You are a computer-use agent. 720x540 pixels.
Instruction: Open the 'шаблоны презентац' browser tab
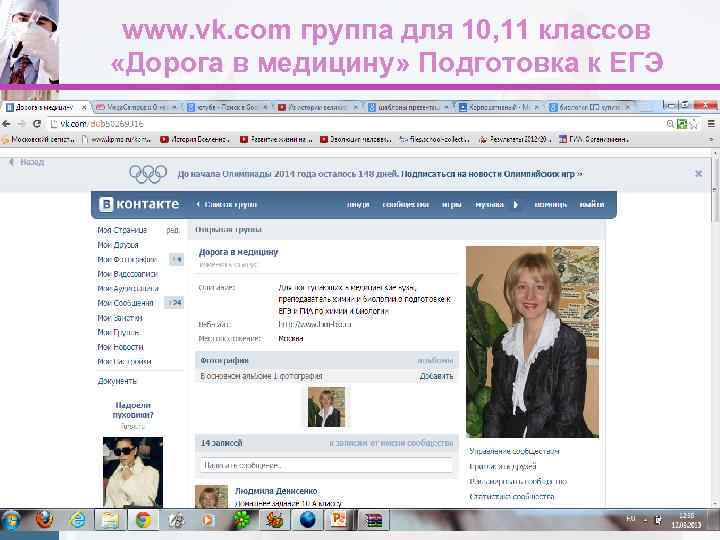(x=408, y=107)
